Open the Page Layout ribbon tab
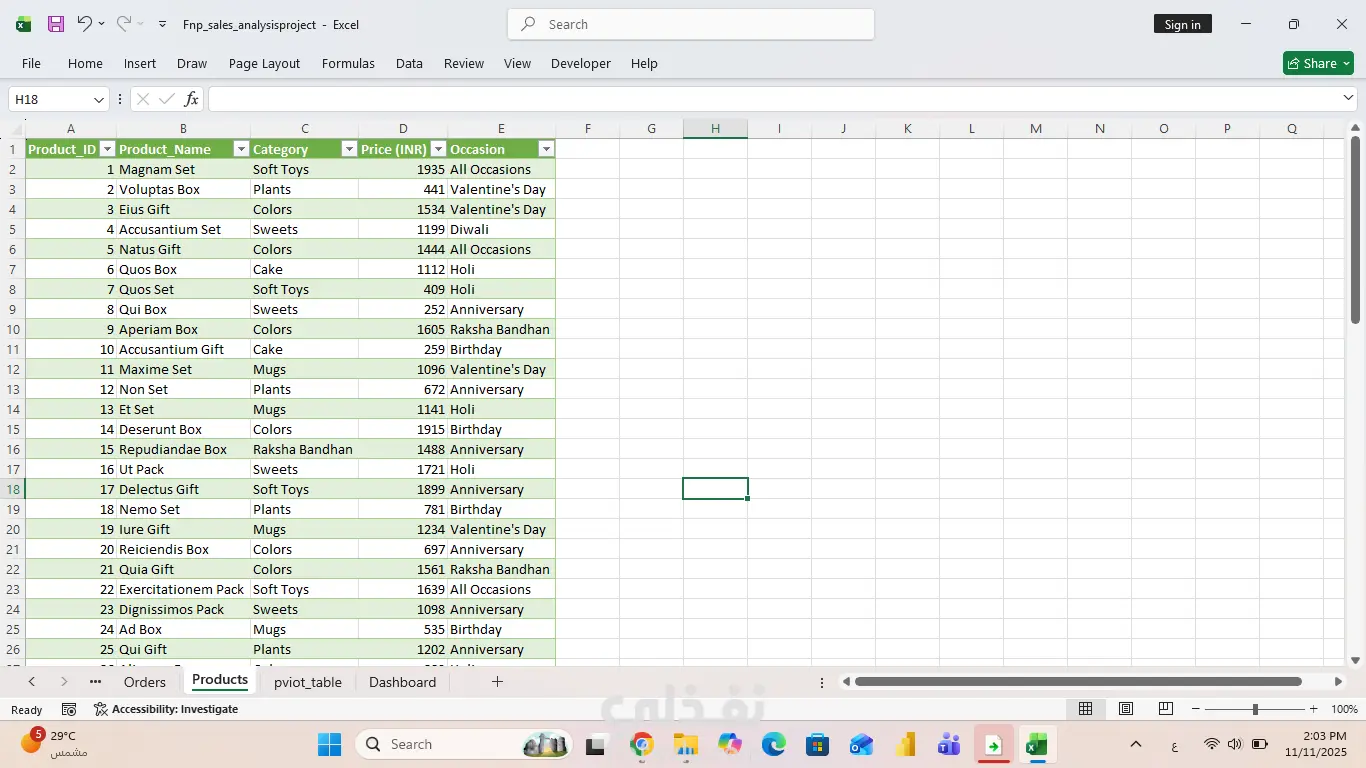1366x768 pixels. (264, 63)
